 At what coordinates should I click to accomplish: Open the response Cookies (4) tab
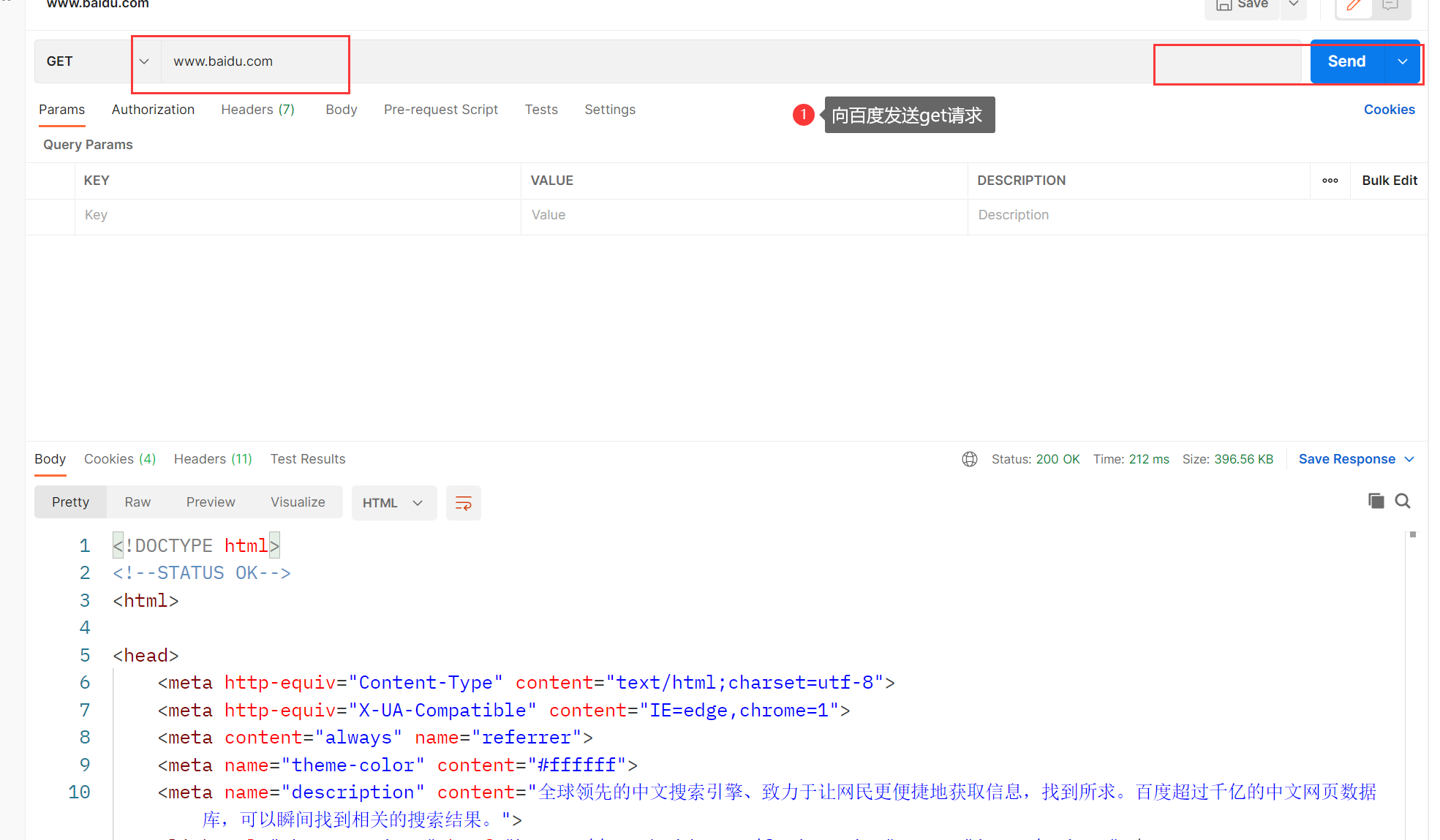tap(120, 459)
